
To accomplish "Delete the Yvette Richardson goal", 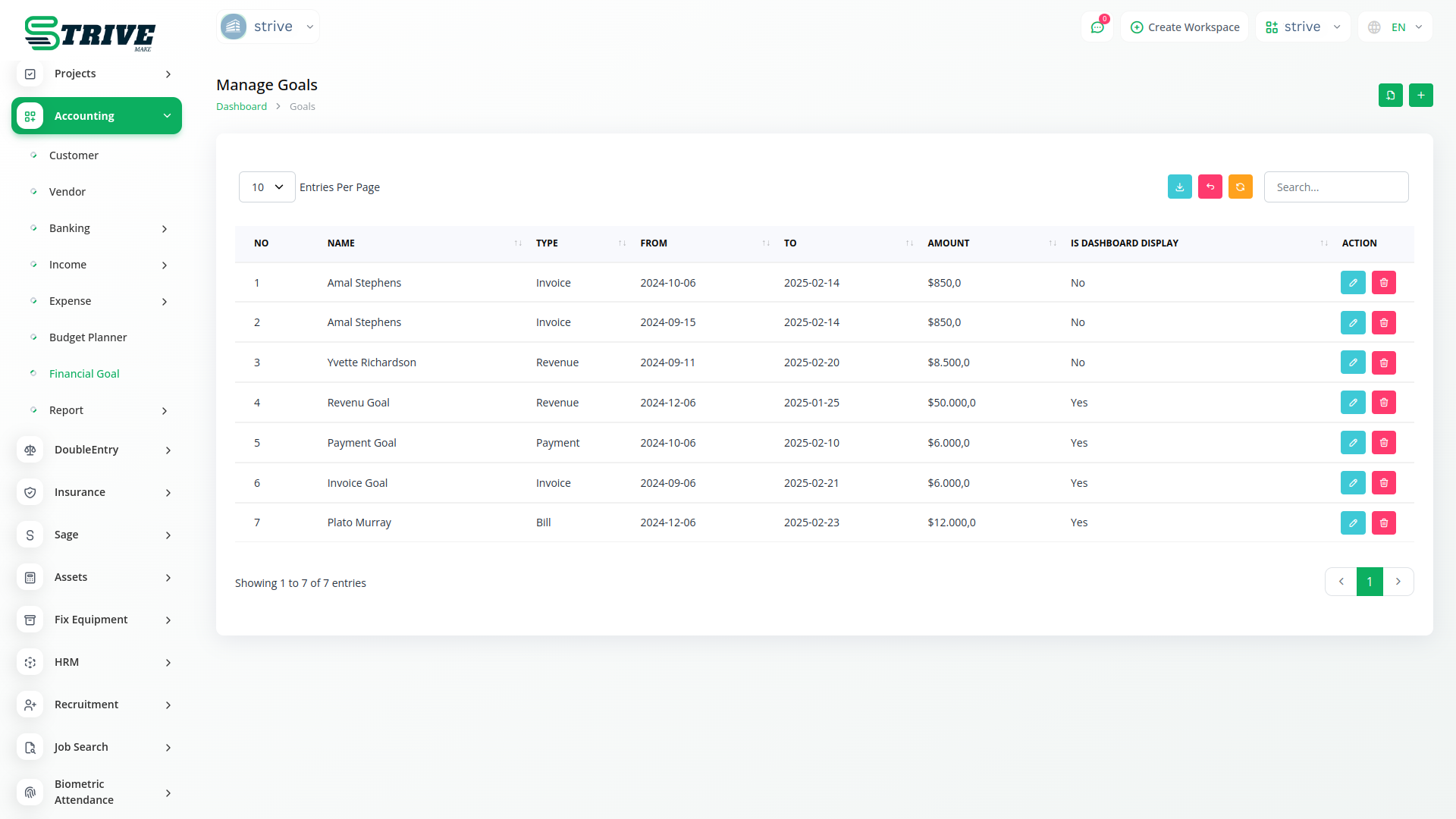I will (1383, 362).
